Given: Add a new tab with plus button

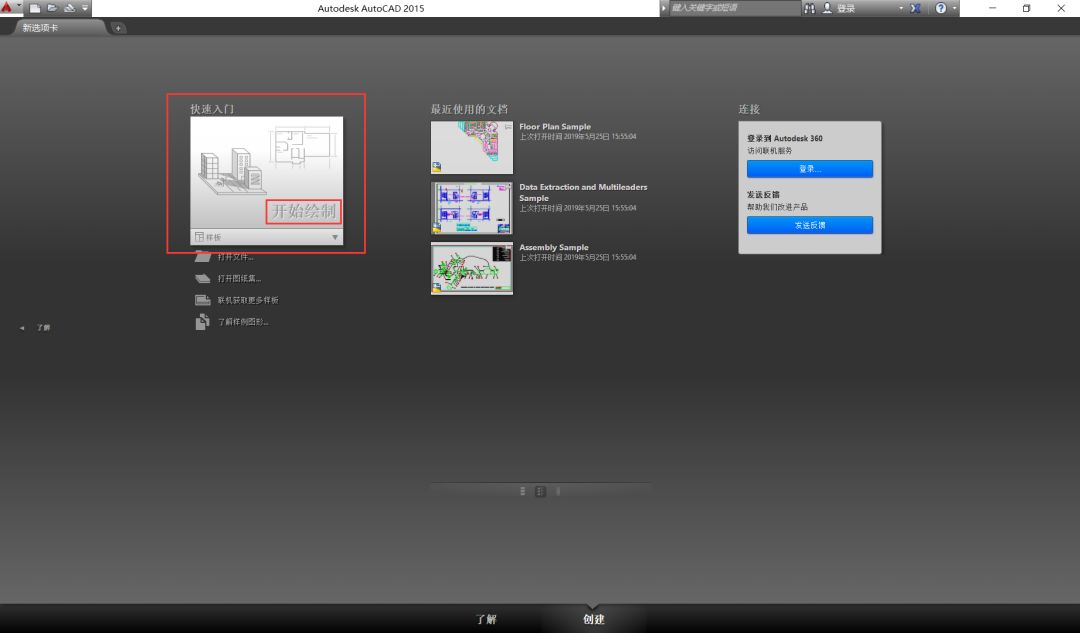Looking at the screenshot, I should [x=118, y=28].
